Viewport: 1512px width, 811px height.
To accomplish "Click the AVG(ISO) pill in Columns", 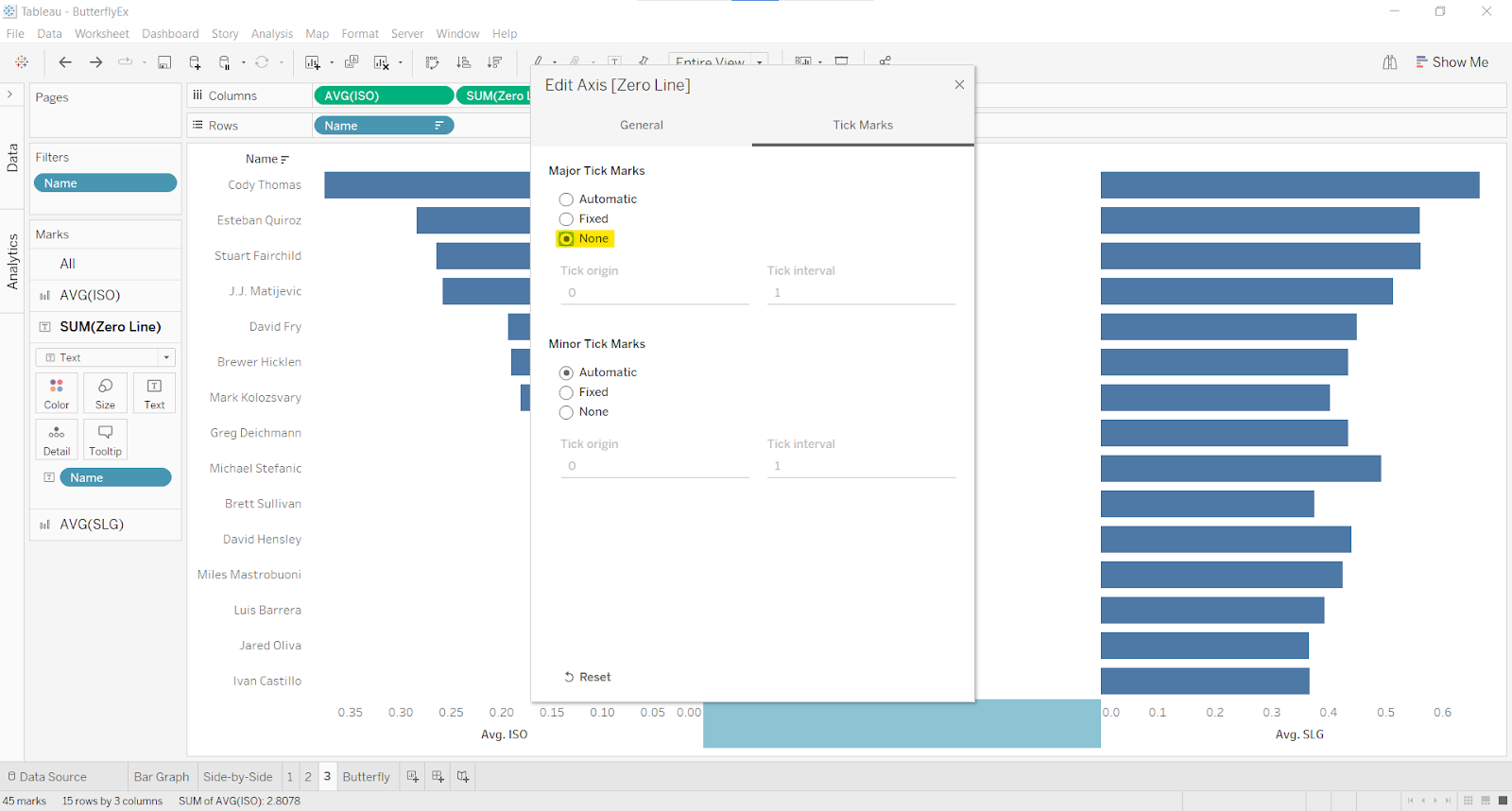I will tap(384, 95).
